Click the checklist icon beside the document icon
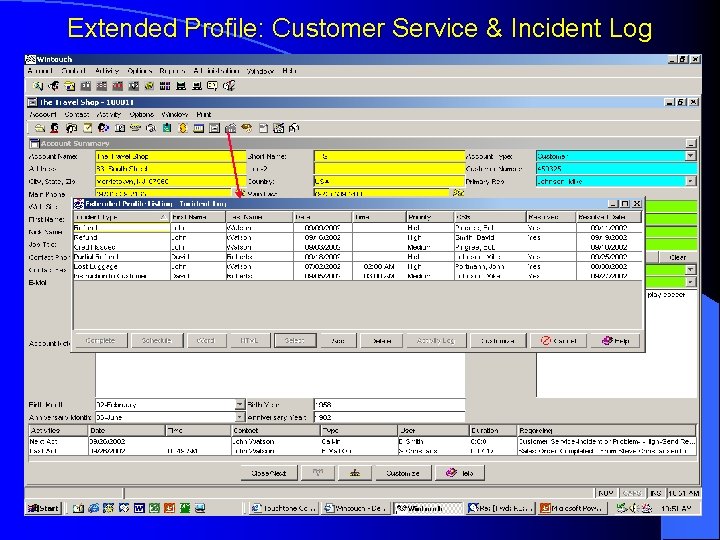This screenshot has width=720, height=540. [278, 129]
